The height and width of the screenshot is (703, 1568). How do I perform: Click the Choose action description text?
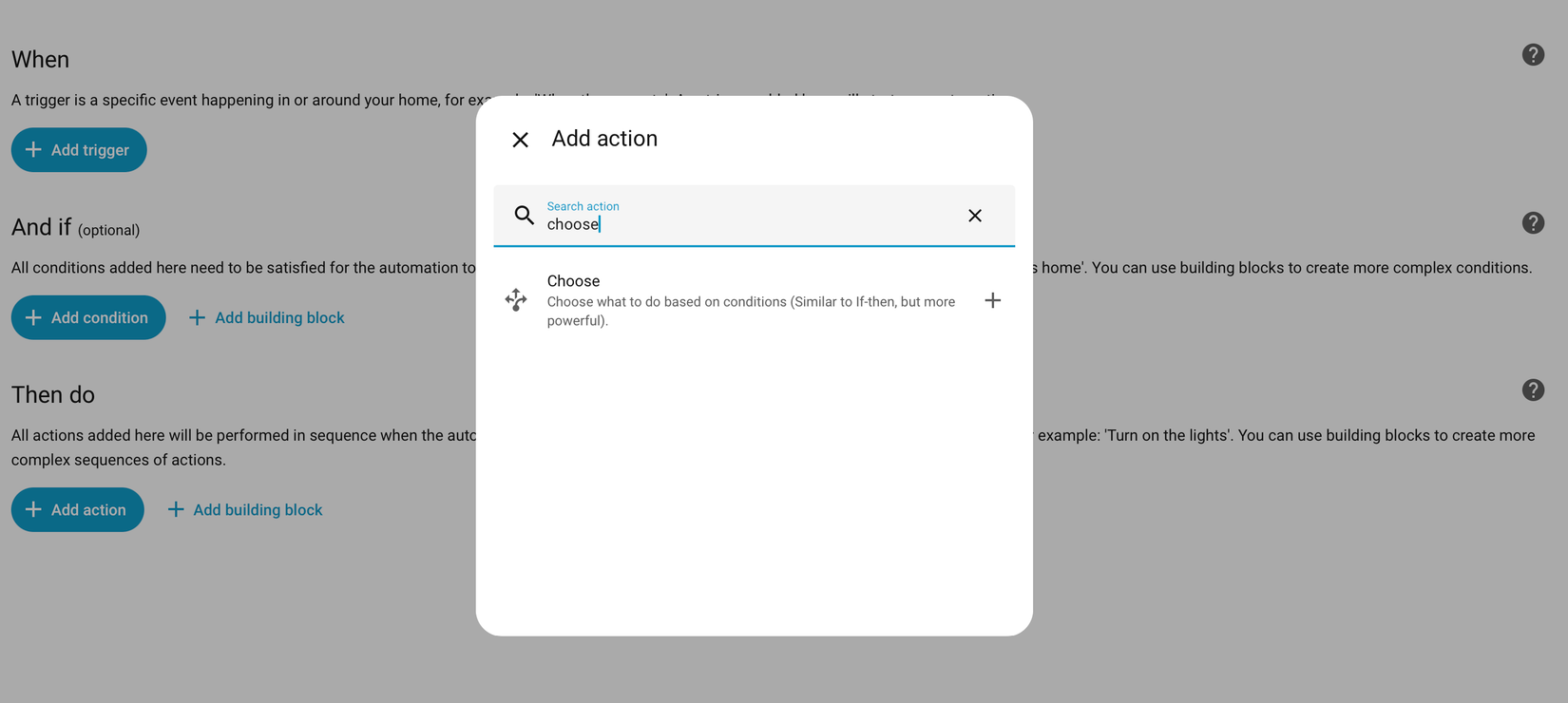[751, 311]
